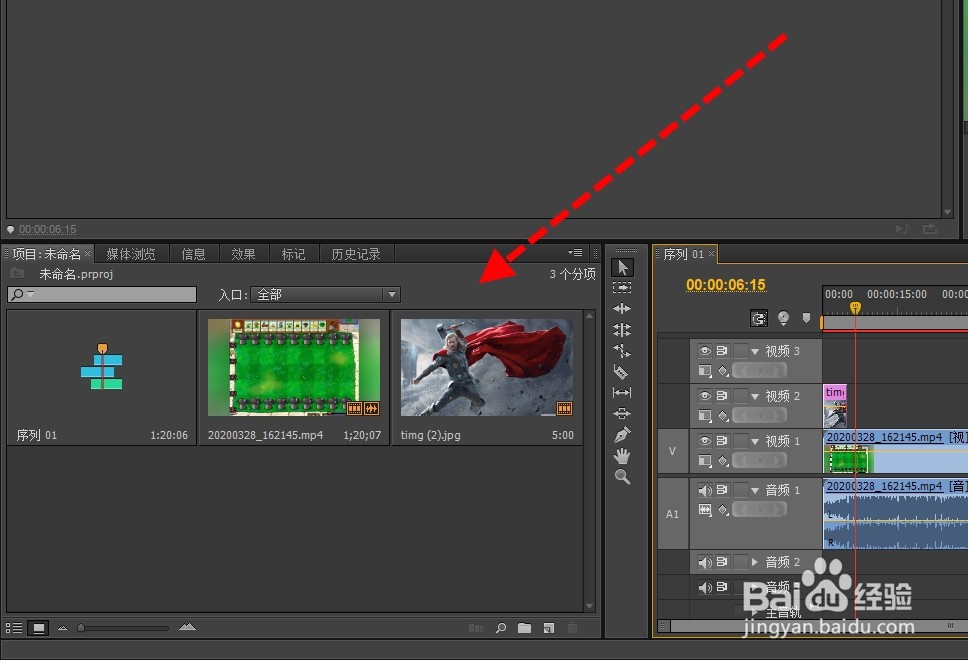This screenshot has width=968, height=660.
Task: Select the Rolling Edit tool
Action: (x=622, y=330)
